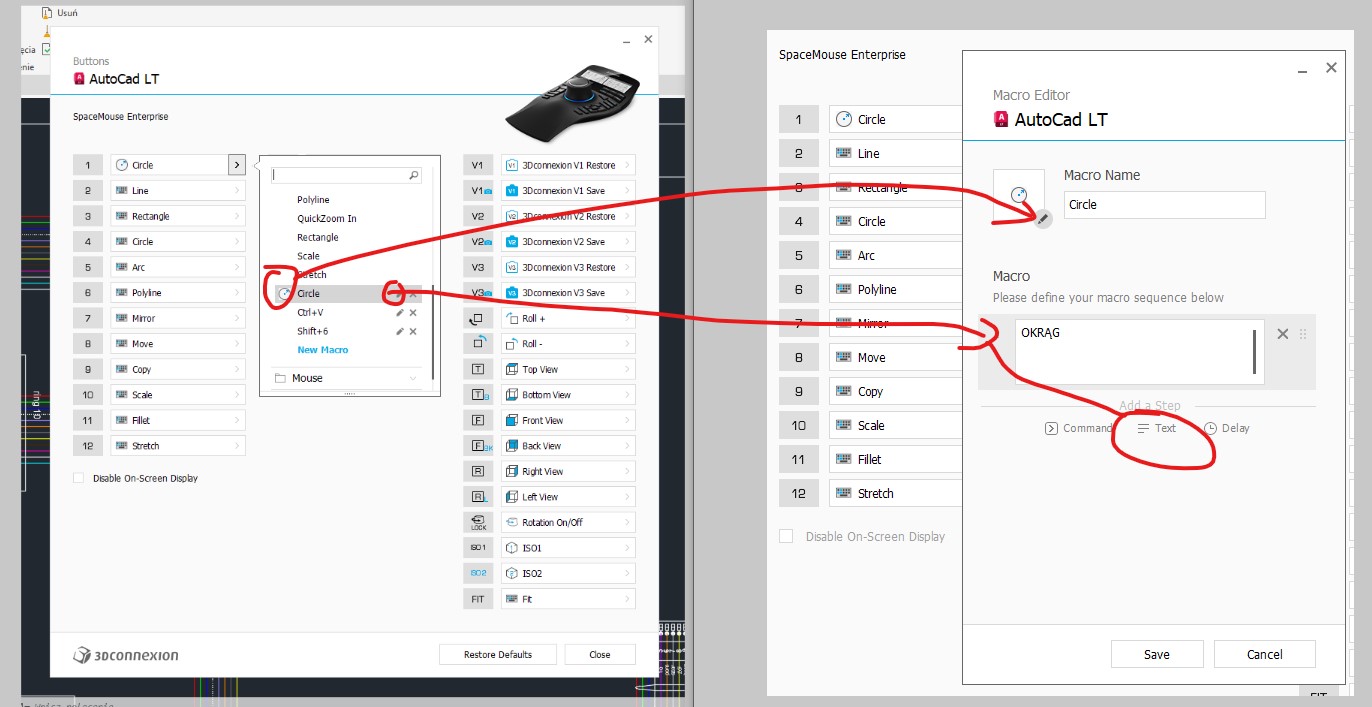Click the pencil icon on macro image
Image resolution: width=1372 pixels, height=707 pixels.
point(1043,218)
